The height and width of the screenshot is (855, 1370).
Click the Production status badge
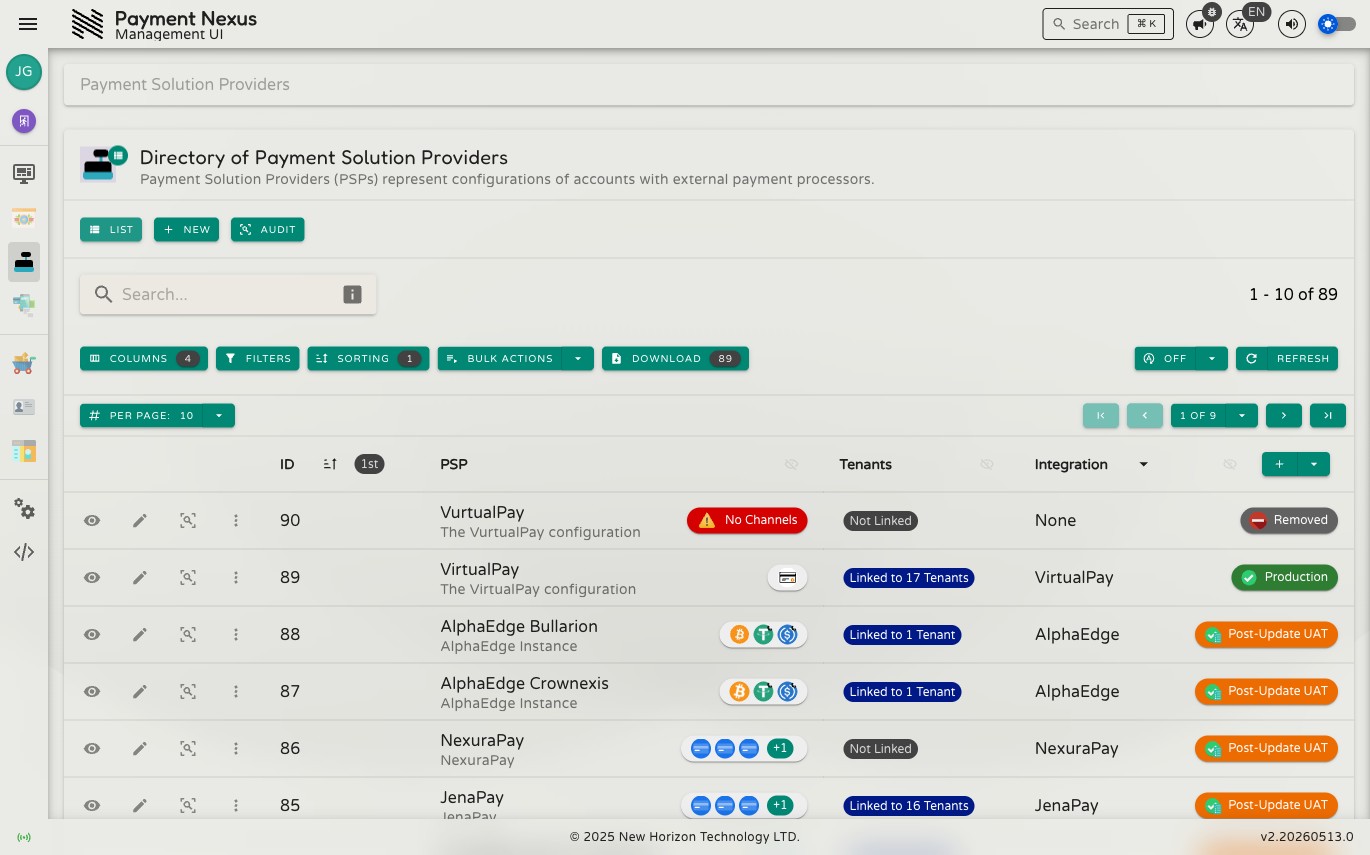1284,577
